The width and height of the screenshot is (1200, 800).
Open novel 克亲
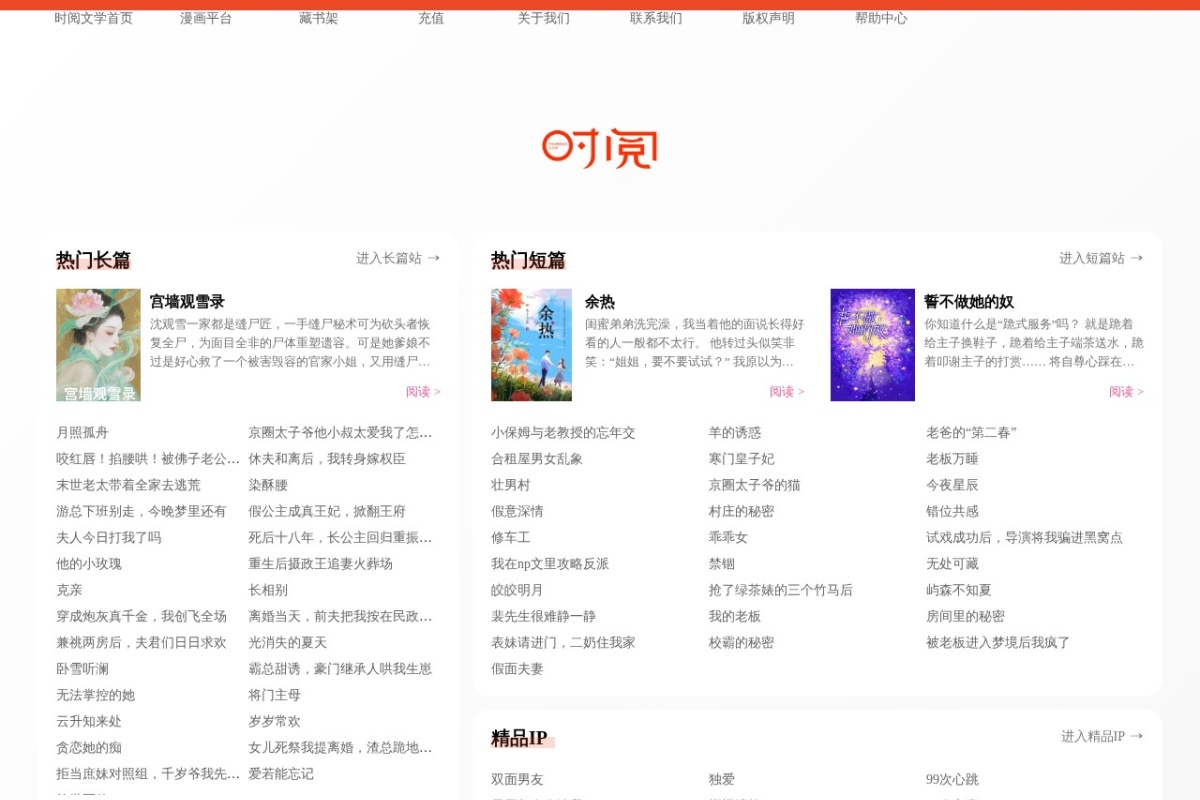[69, 590]
